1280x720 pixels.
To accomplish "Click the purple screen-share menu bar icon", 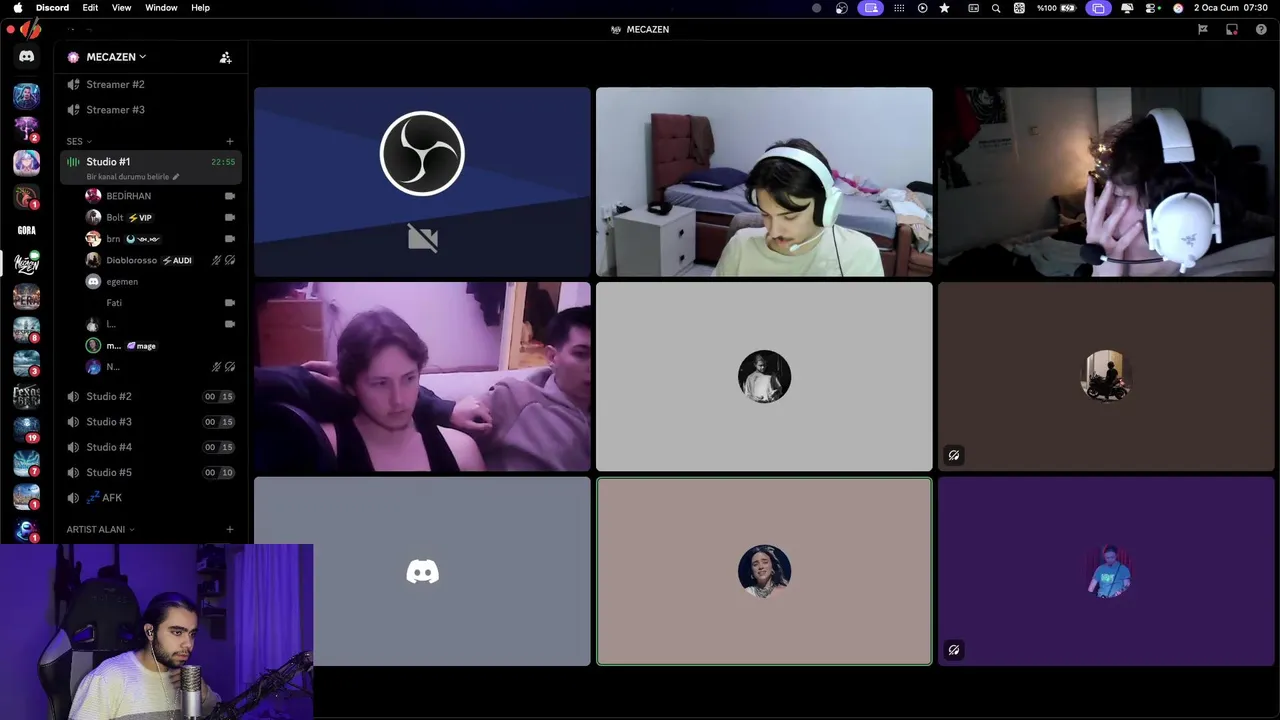I will 871,8.
